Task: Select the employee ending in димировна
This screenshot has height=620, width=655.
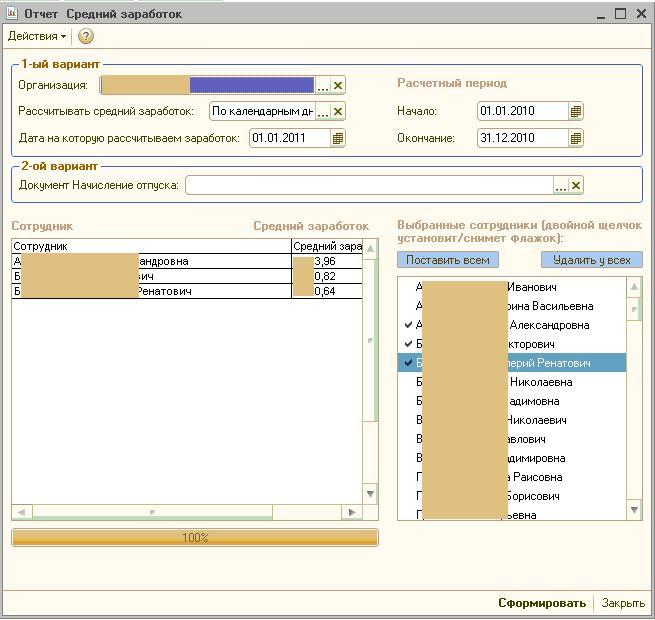Action: [512, 458]
